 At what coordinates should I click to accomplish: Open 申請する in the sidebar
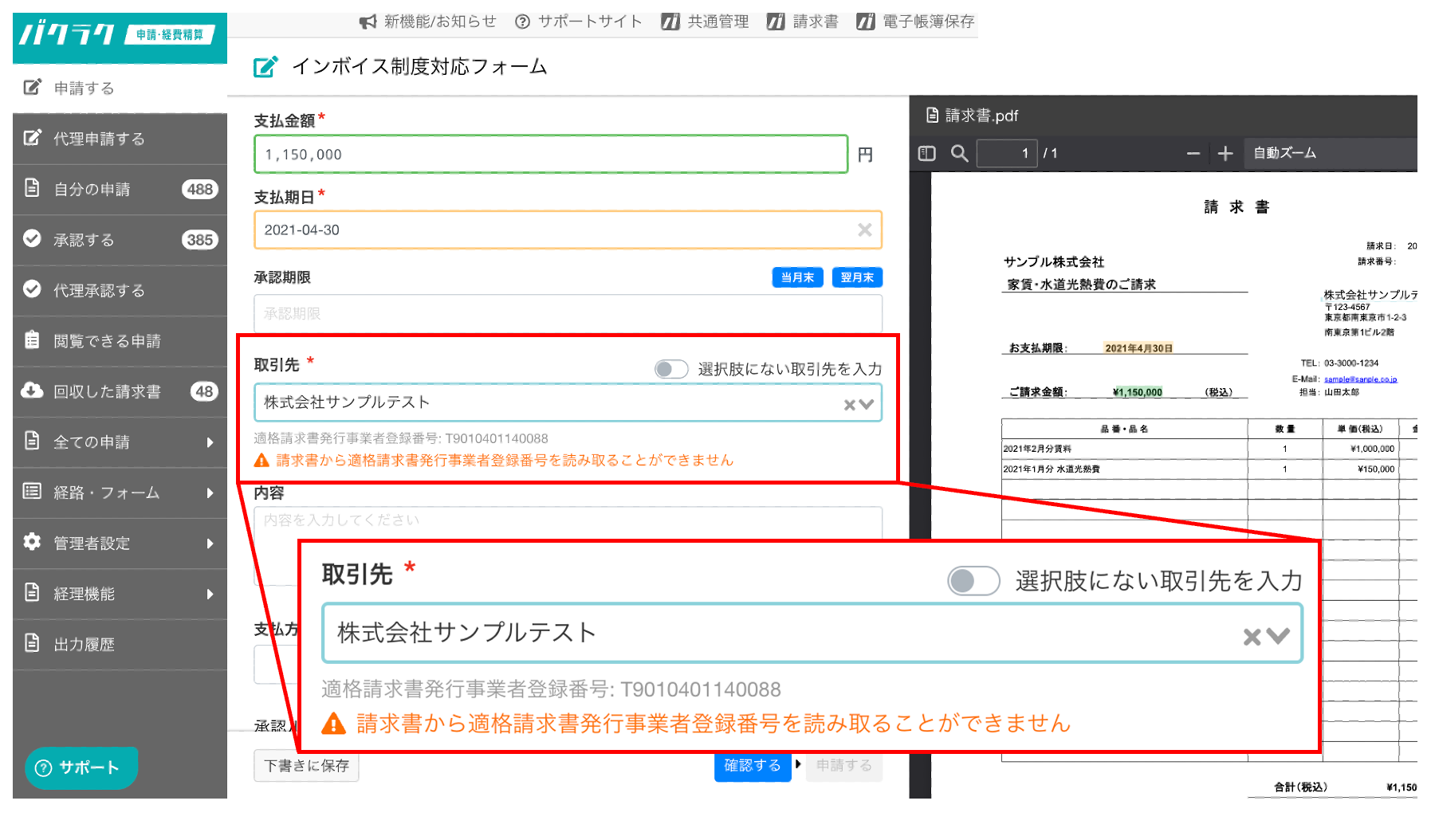coord(120,88)
